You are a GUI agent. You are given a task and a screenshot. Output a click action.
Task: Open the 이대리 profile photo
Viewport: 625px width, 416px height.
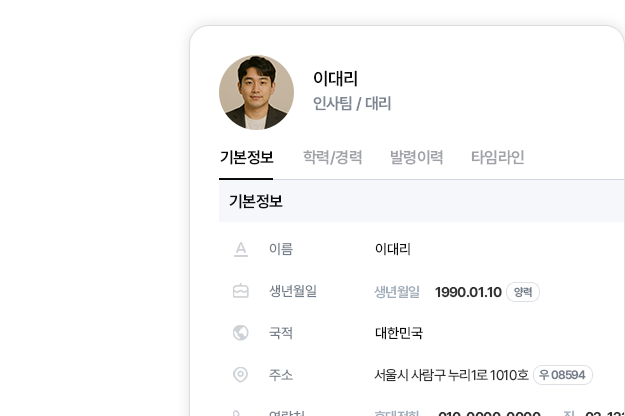click(x=256, y=92)
